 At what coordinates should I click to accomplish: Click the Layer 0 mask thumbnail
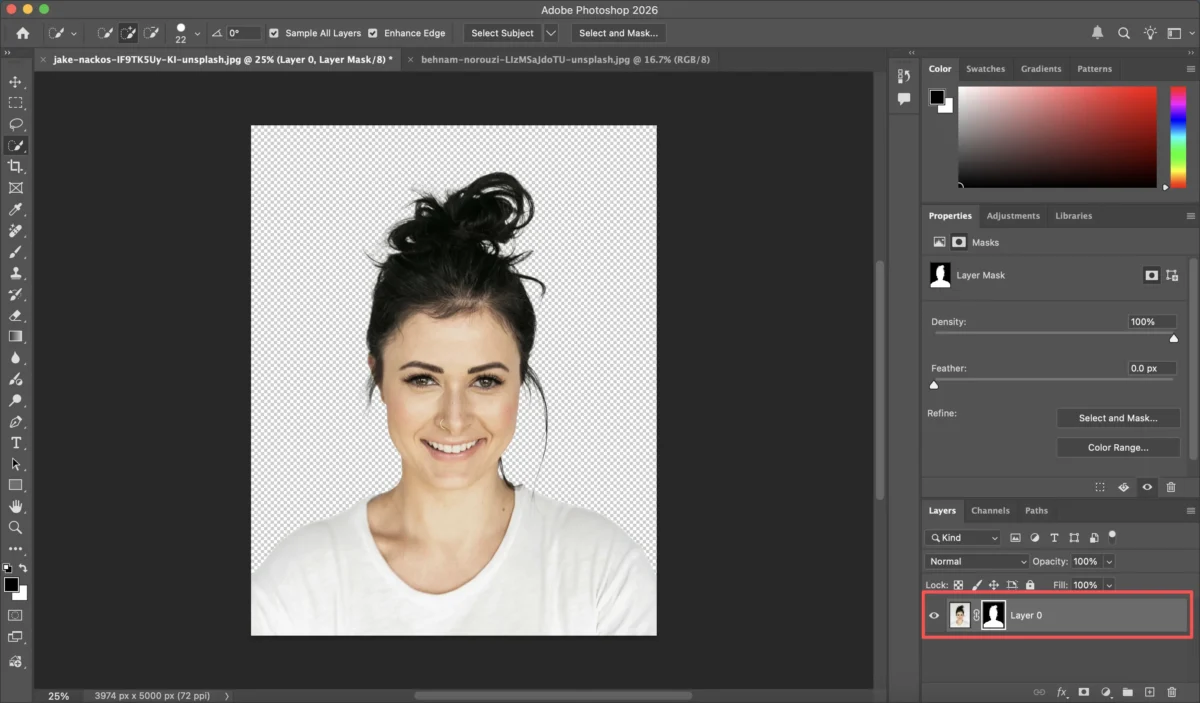(x=993, y=616)
